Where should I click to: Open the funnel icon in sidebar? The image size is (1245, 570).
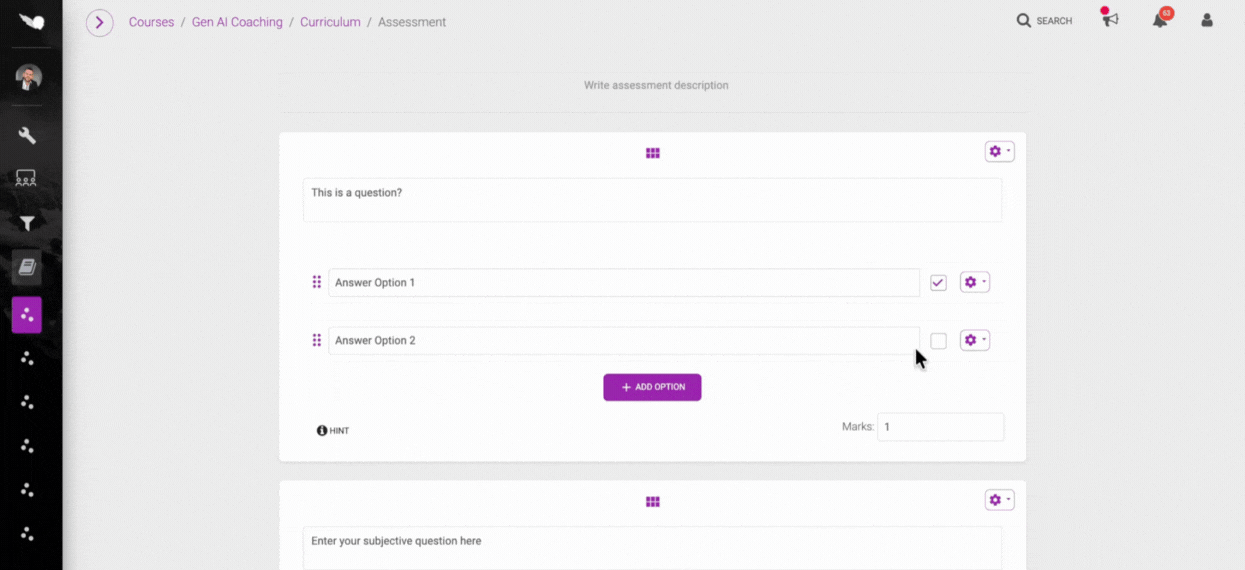(x=27, y=224)
